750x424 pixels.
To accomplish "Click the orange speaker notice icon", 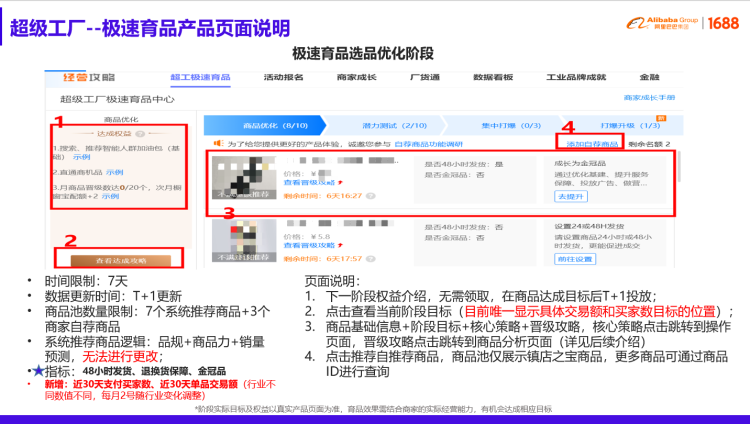I will [x=218, y=145].
